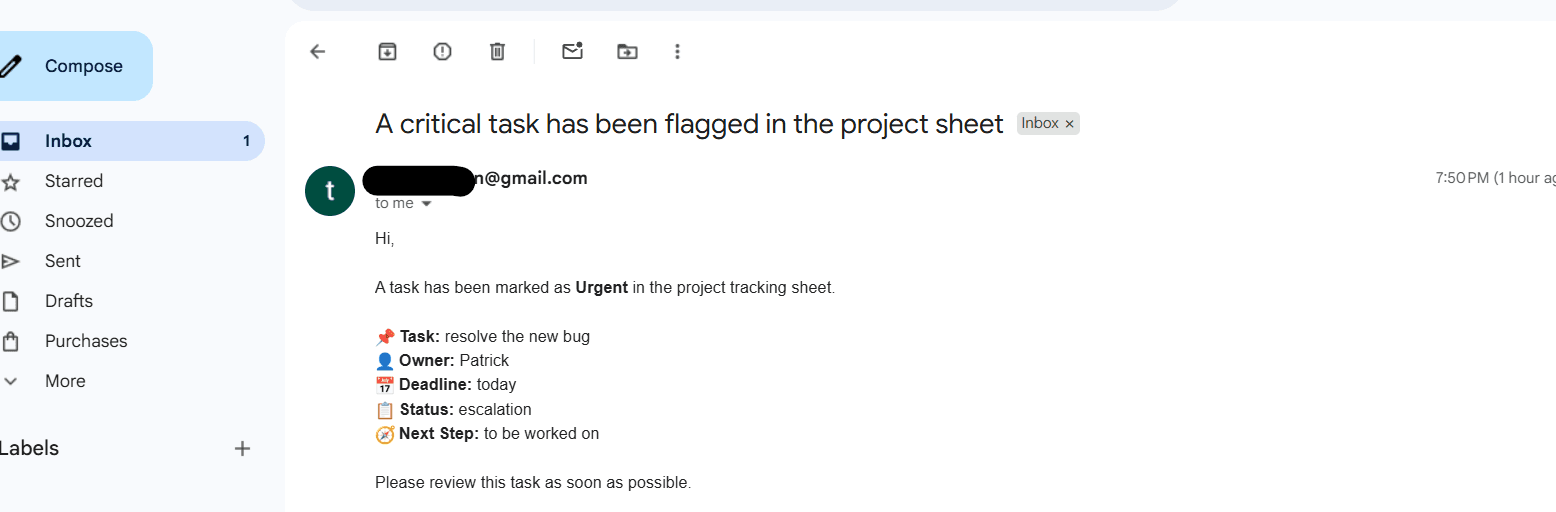
Task: Click the sender's avatar circle
Action: coord(330,191)
